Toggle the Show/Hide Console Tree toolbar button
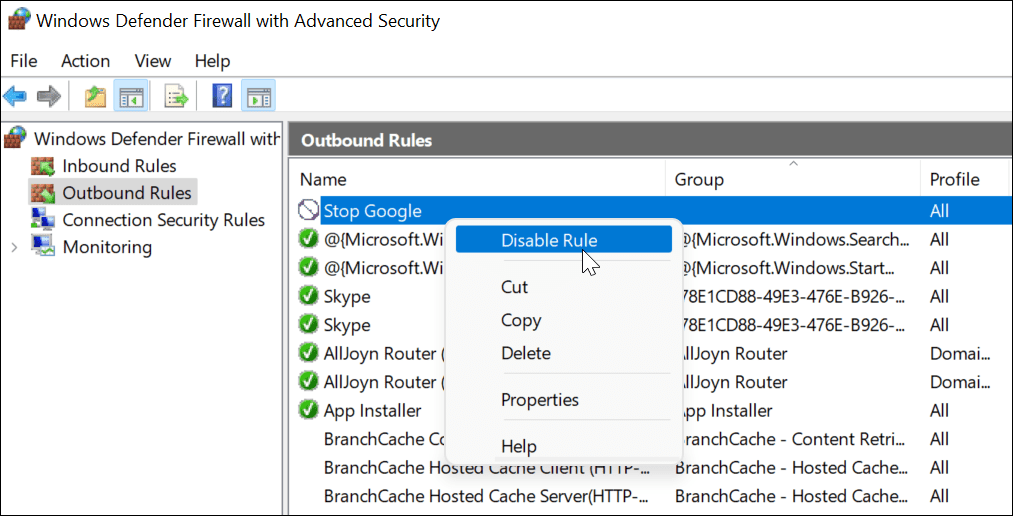1013x516 pixels. pyautogui.click(x=130, y=96)
